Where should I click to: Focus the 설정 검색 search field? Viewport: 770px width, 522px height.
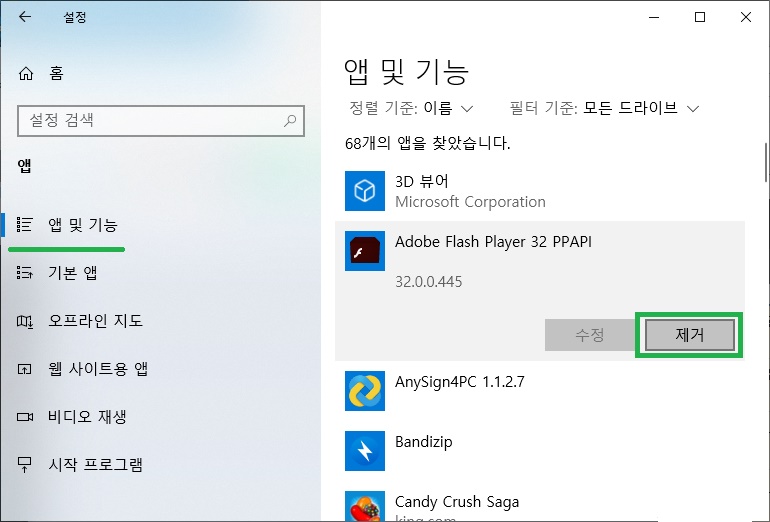coord(161,120)
